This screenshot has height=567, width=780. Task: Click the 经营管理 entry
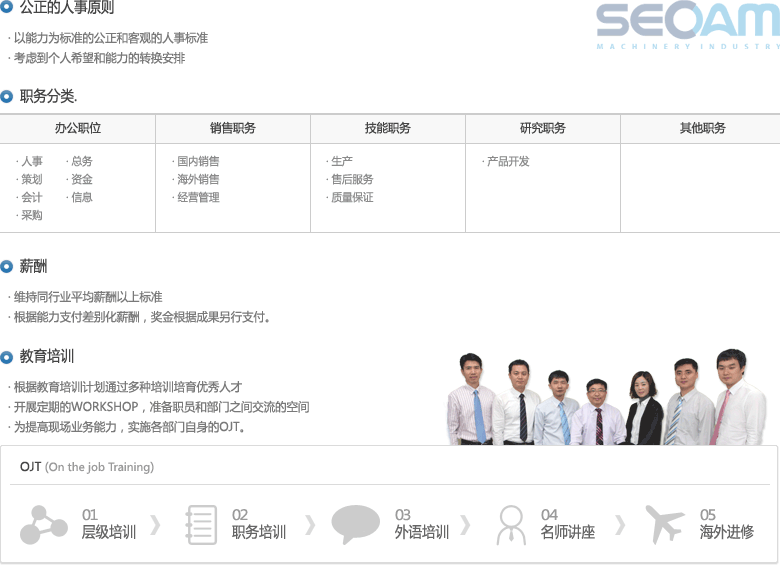pos(196,197)
